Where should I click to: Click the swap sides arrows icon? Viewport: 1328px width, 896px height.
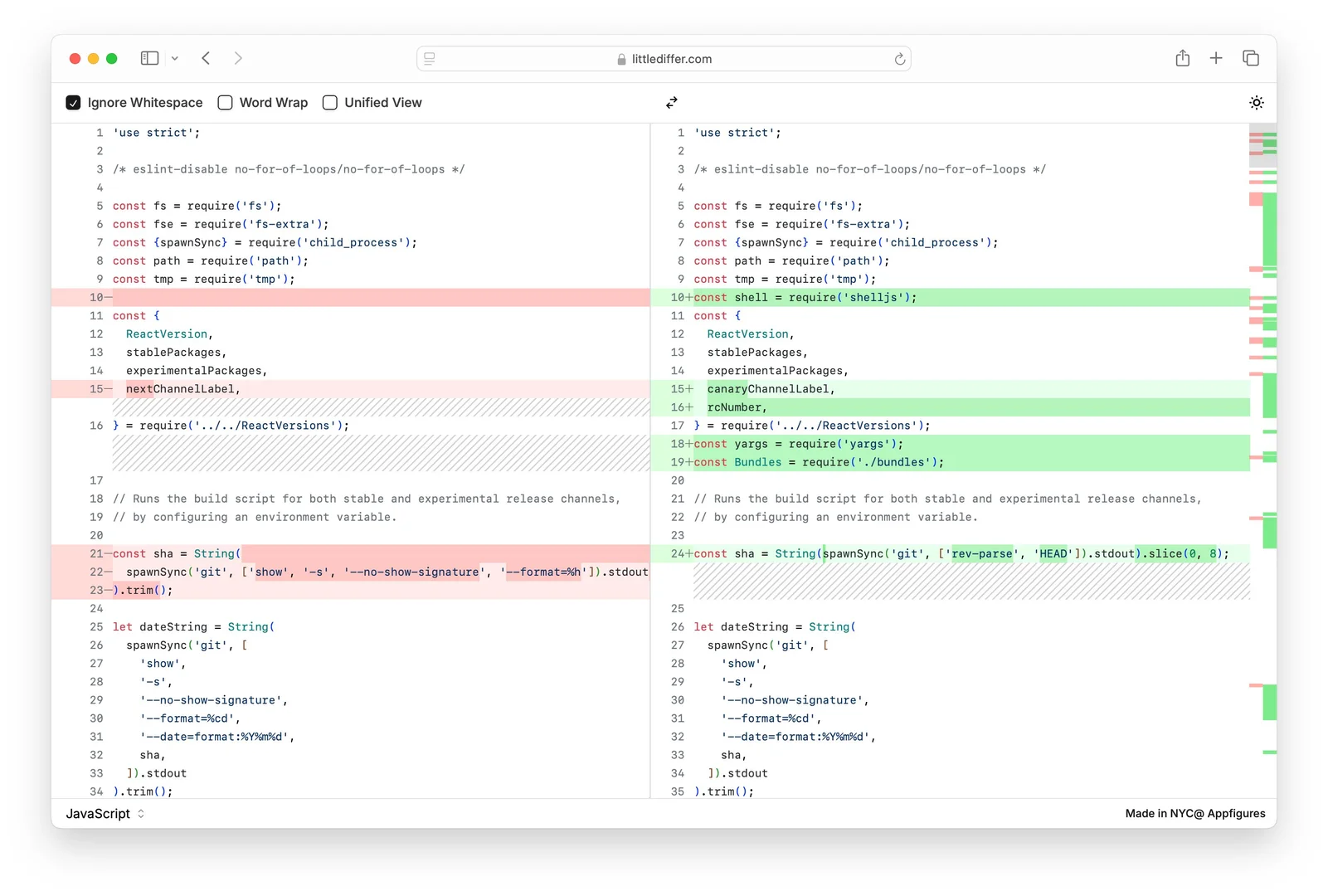coord(672,102)
